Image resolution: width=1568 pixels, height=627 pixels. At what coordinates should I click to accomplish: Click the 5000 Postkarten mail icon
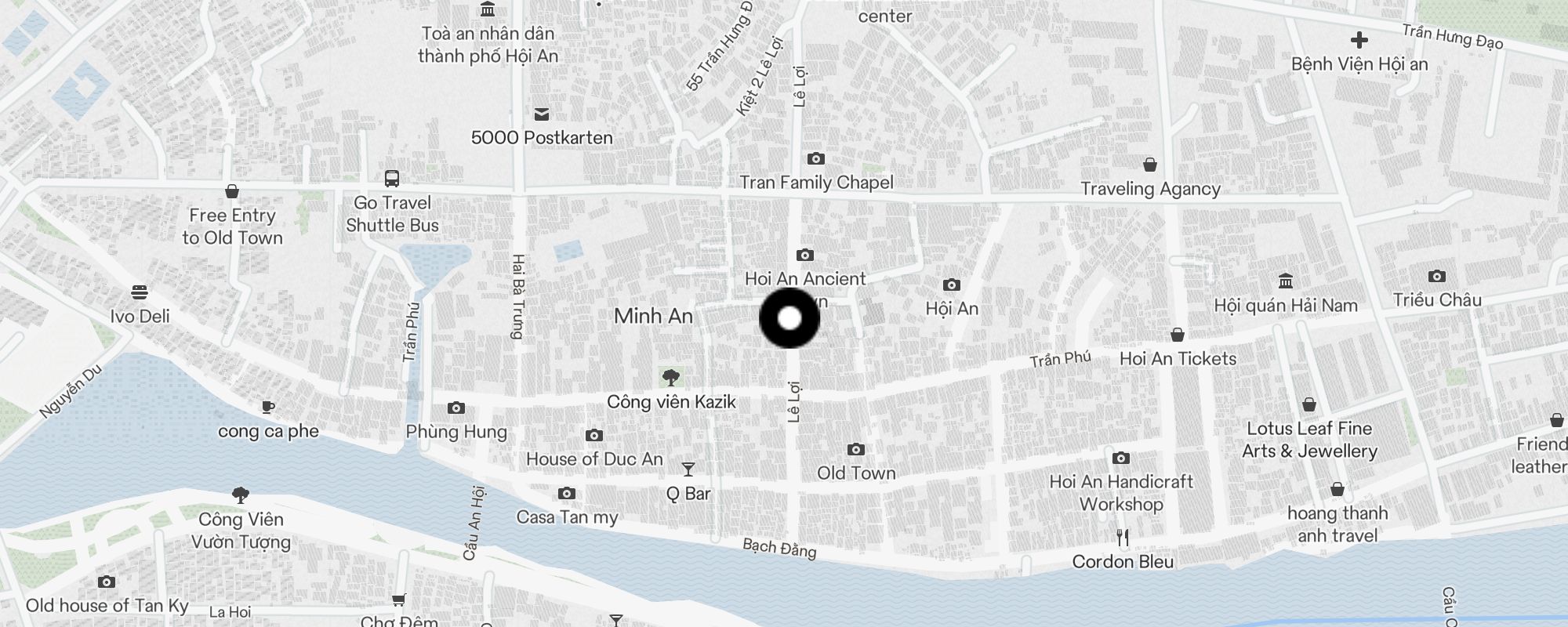(x=542, y=114)
